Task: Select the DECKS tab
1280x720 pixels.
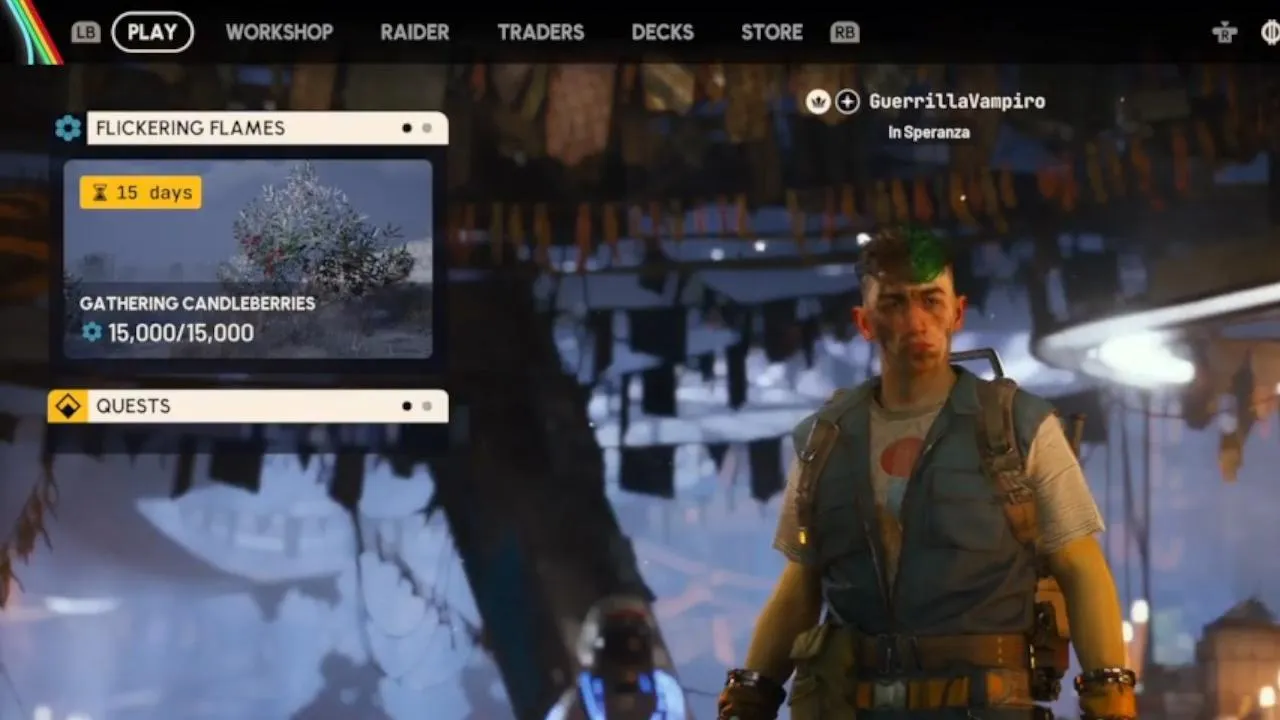Action: coord(662,32)
